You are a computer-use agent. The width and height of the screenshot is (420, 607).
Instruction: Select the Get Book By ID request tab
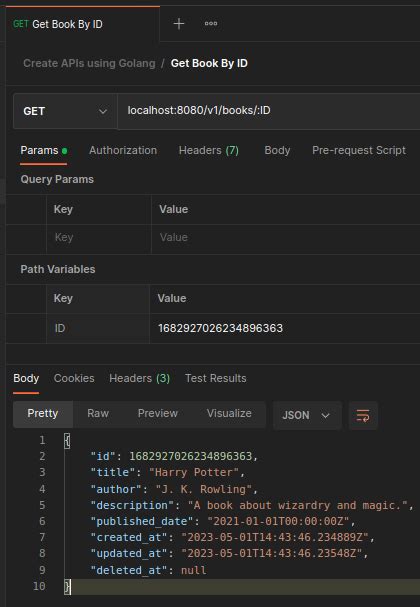tap(82, 24)
